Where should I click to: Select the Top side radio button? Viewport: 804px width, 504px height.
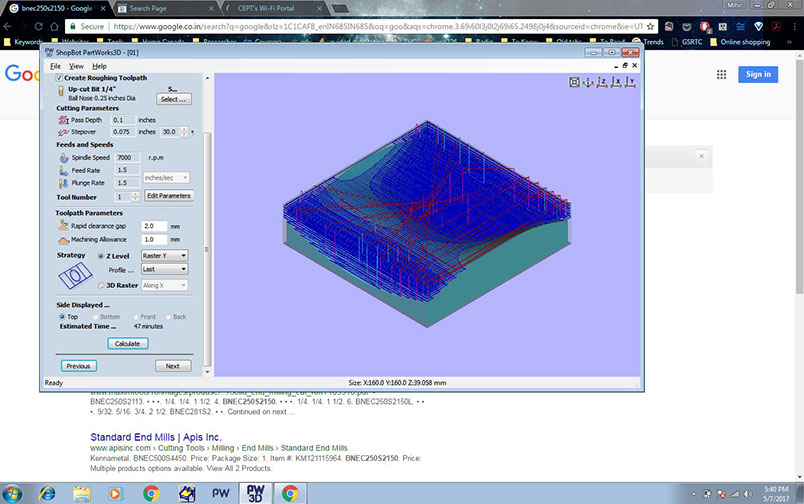pos(62,317)
